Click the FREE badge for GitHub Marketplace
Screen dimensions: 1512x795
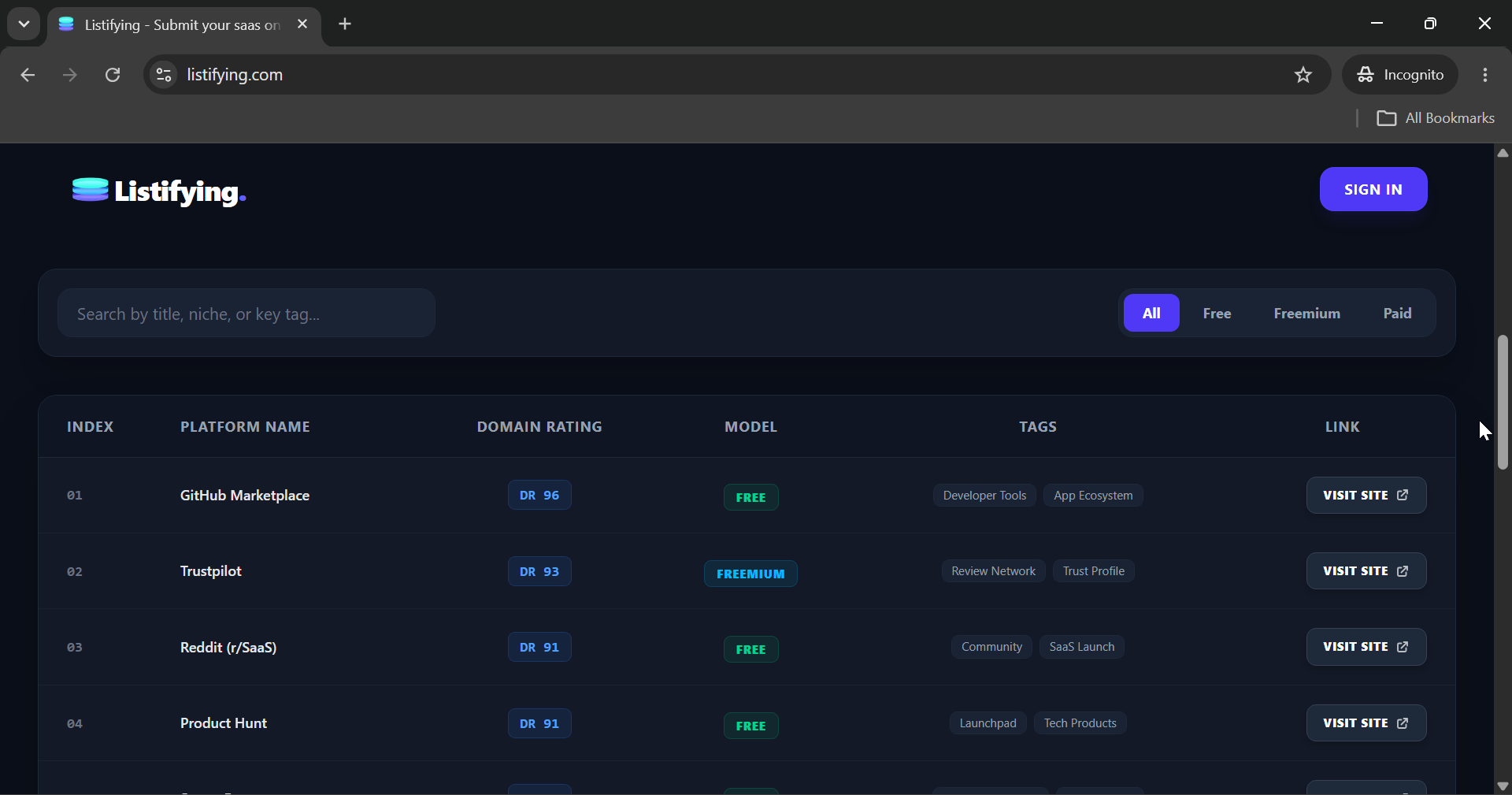(751, 497)
